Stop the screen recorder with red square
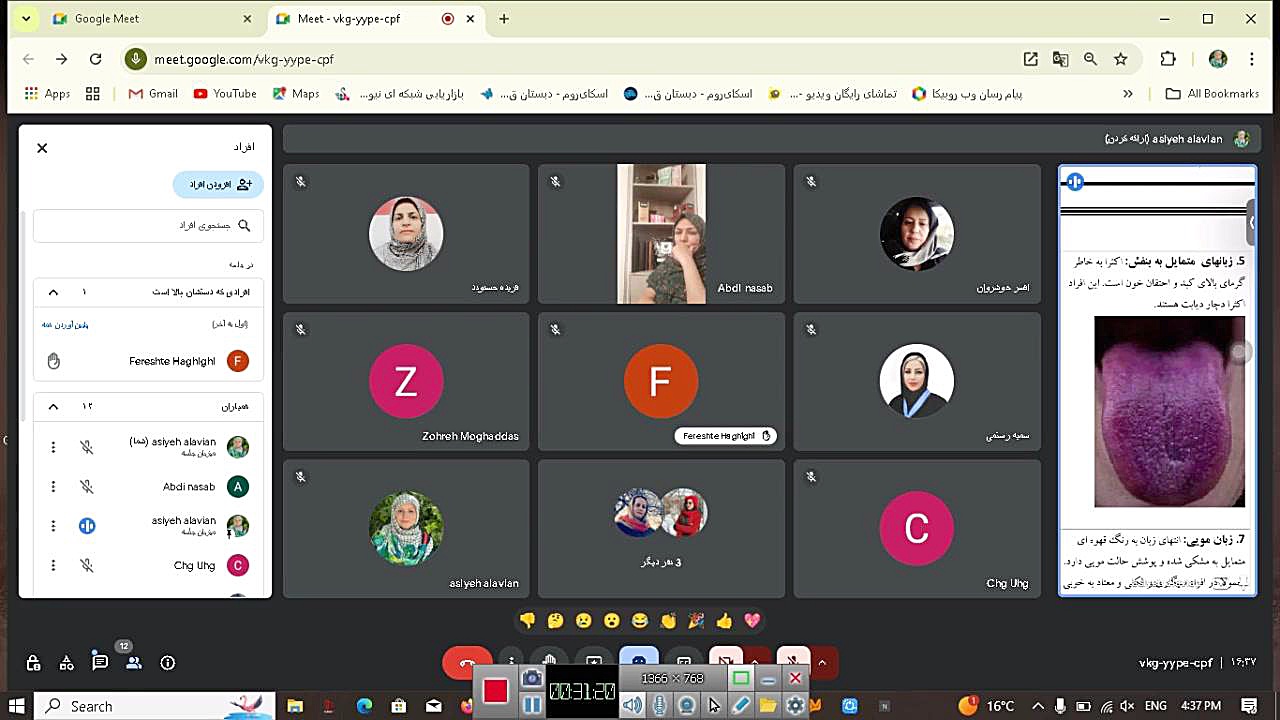The width and height of the screenshot is (1280, 720). pyautogui.click(x=495, y=691)
